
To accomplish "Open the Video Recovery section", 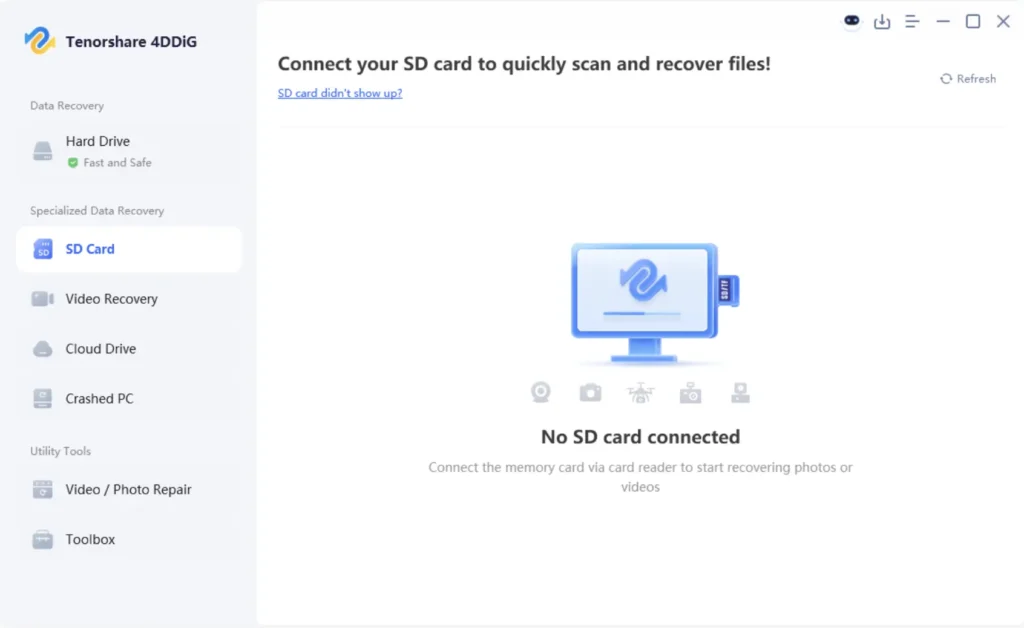I will (111, 299).
